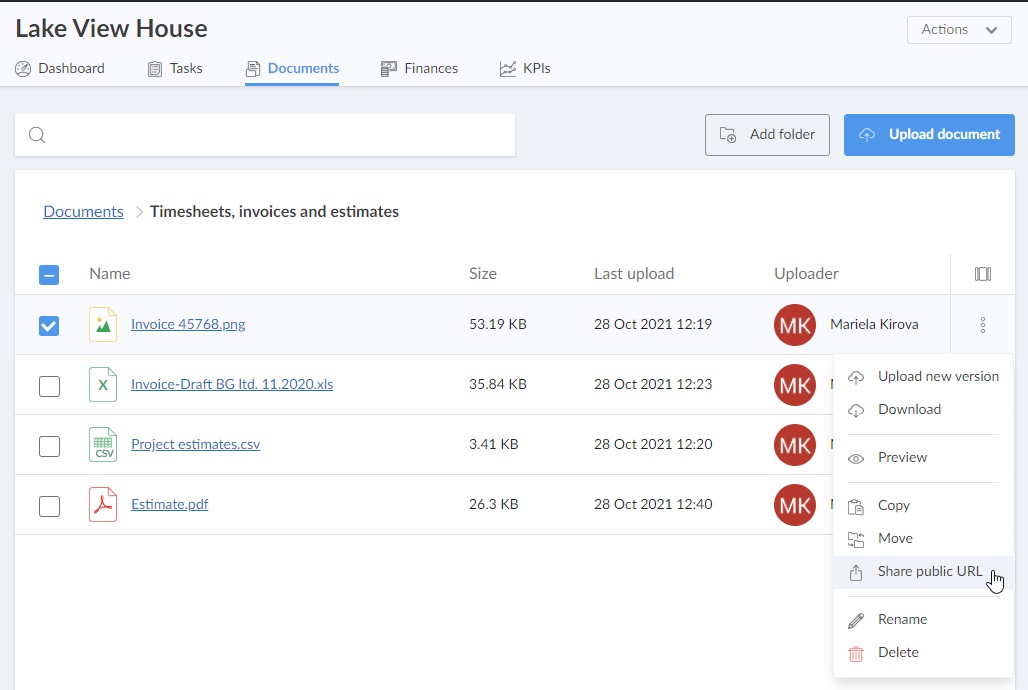
Task: Sort by the Last upload column header
Action: (633, 274)
